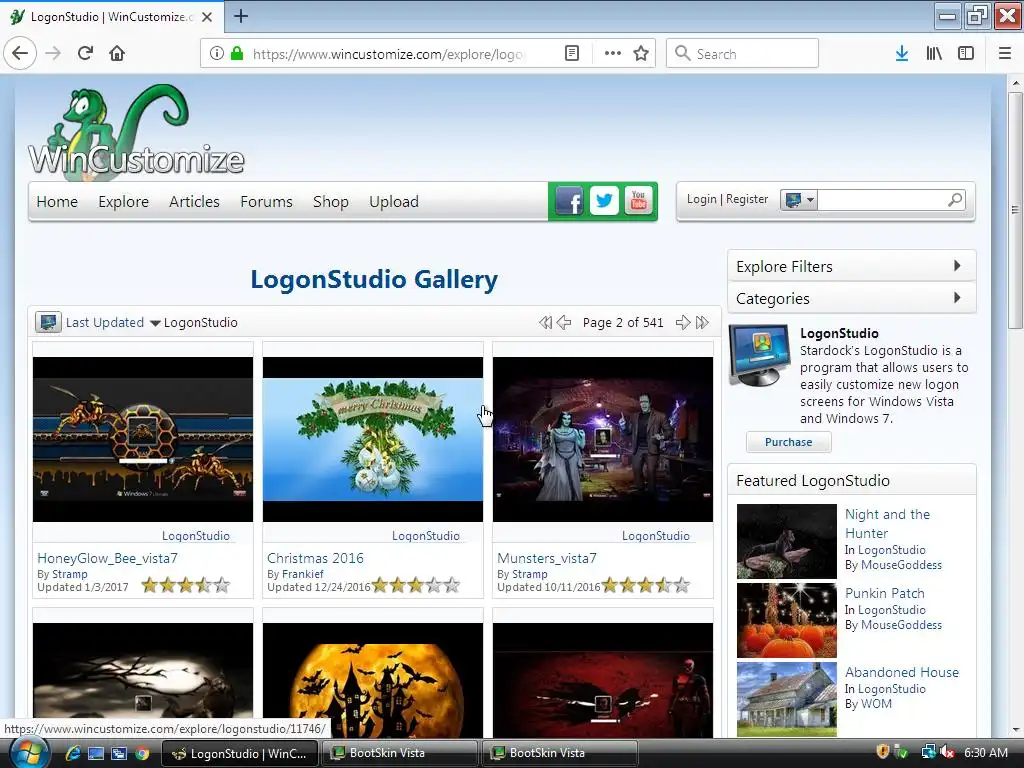Show site information for wincustomize.com
This screenshot has height=768, width=1024.
pos(217,54)
